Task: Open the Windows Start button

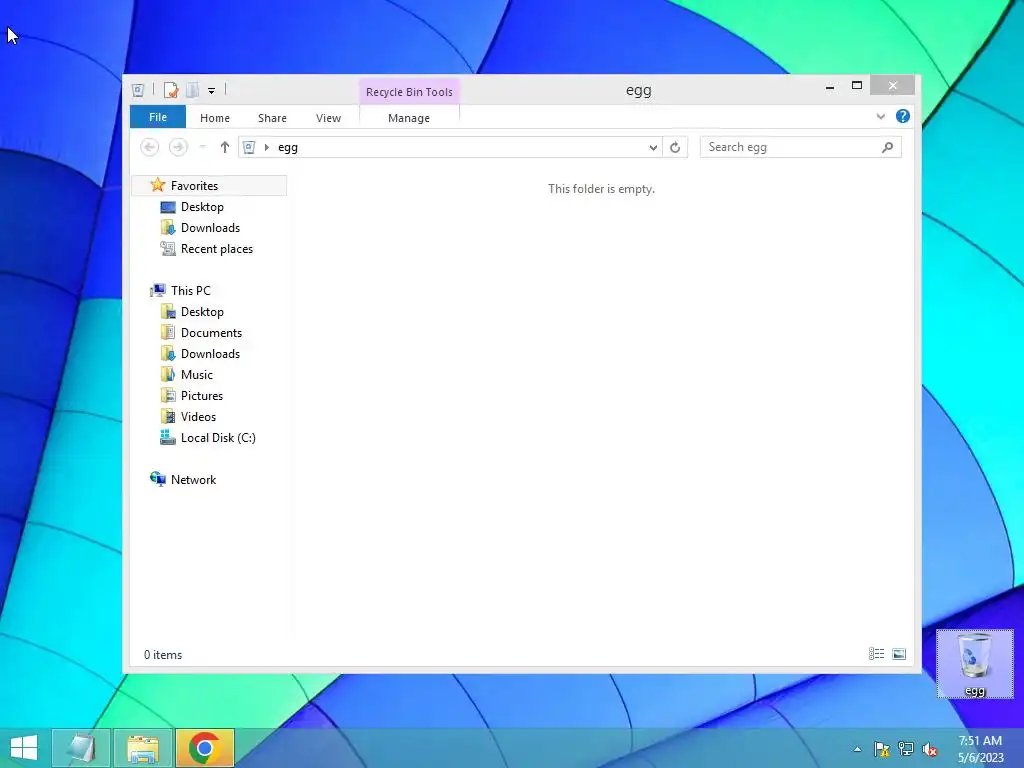Action: click(24, 748)
